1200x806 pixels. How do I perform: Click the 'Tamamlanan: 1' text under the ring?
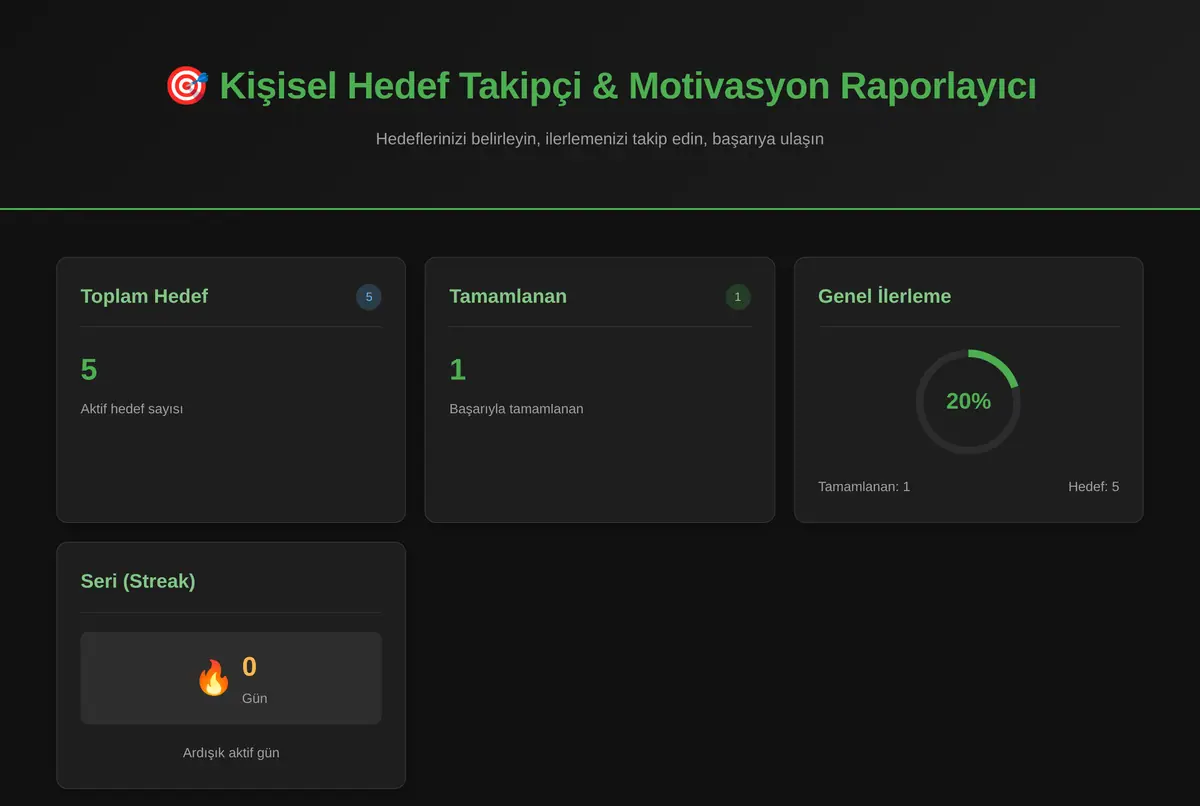(x=864, y=487)
